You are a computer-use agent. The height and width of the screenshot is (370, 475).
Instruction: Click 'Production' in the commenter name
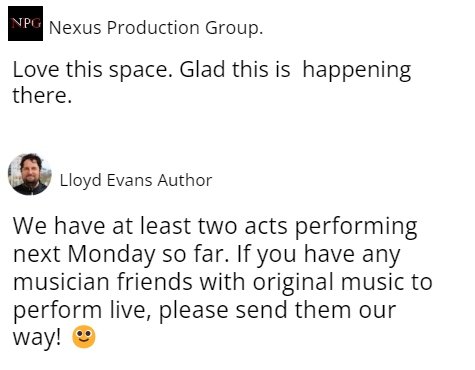point(153,27)
